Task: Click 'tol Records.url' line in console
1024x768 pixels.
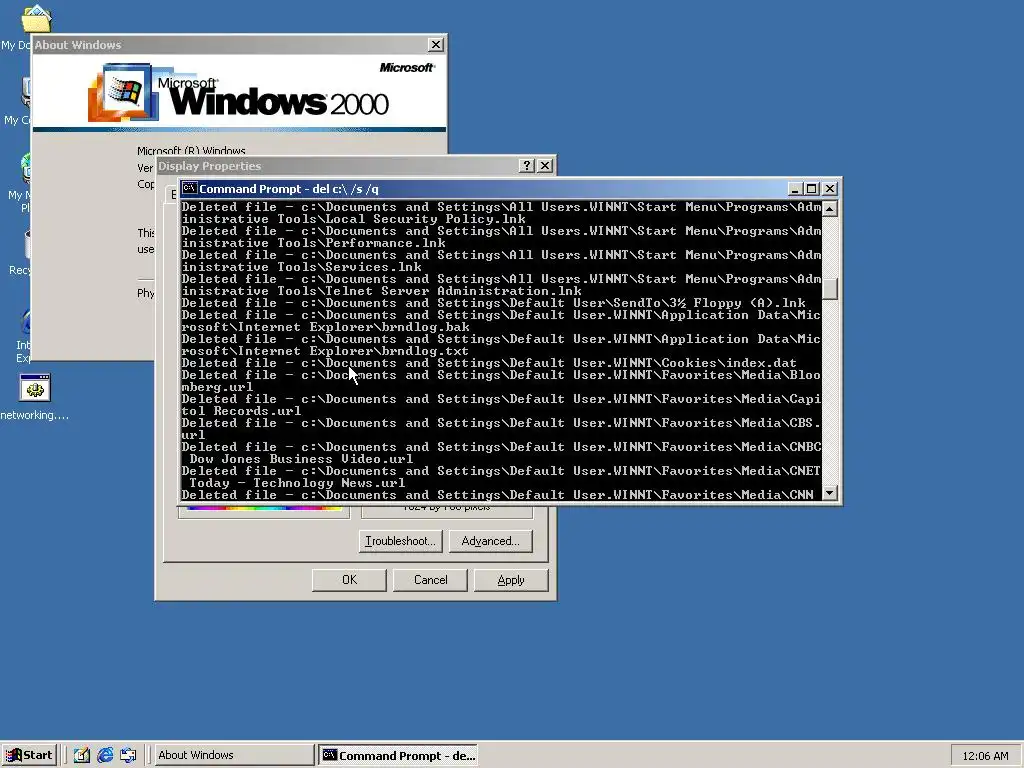Action: click(x=242, y=411)
